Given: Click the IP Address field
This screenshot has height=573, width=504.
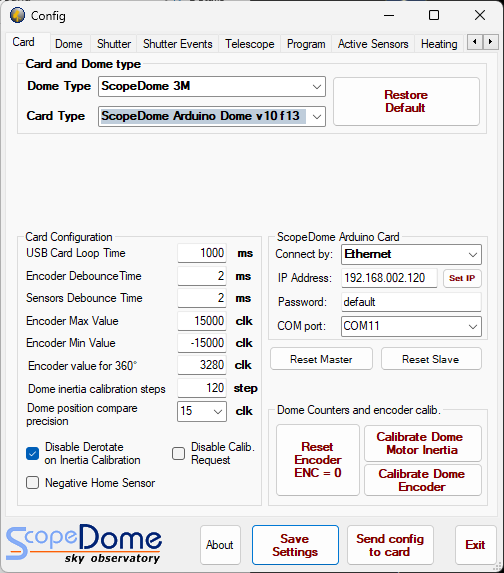Looking at the screenshot, I should coord(389,278).
